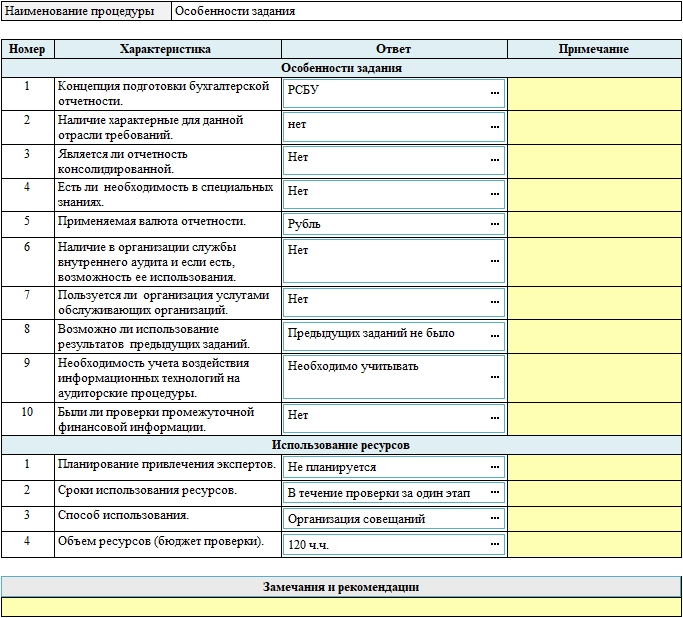The width and height of the screenshot is (683, 618).
Task: Click the note cell for Объем ресурсов row
Action: pyautogui.click(x=595, y=544)
